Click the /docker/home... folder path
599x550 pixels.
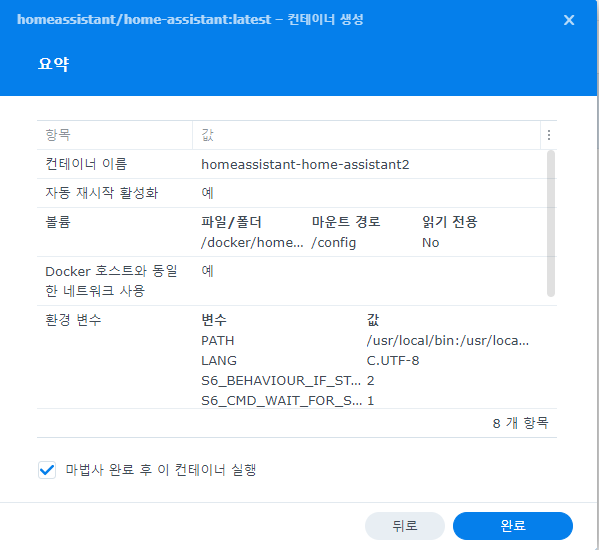point(252,243)
